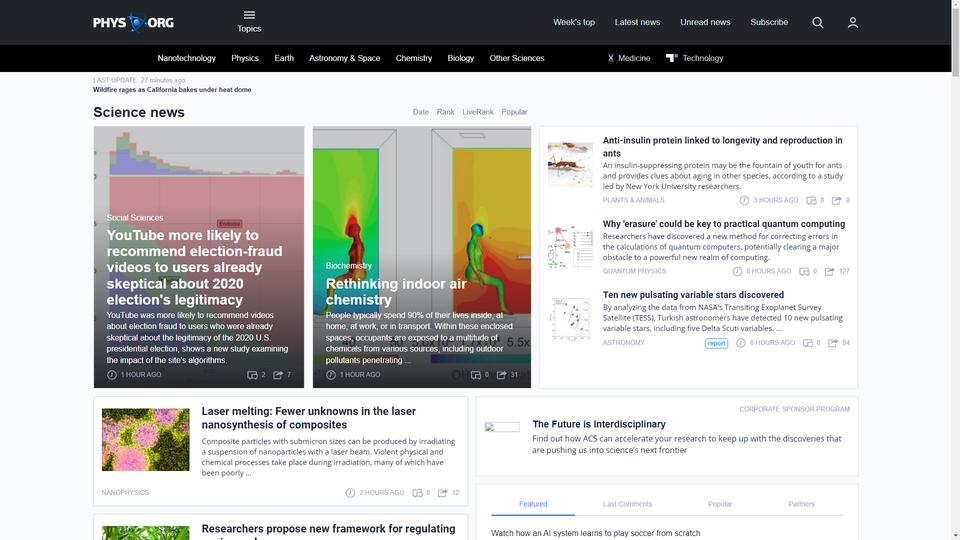The width and height of the screenshot is (960, 540).
Task: Click clock icon on anti-insulin ants article
Action: (x=744, y=200)
